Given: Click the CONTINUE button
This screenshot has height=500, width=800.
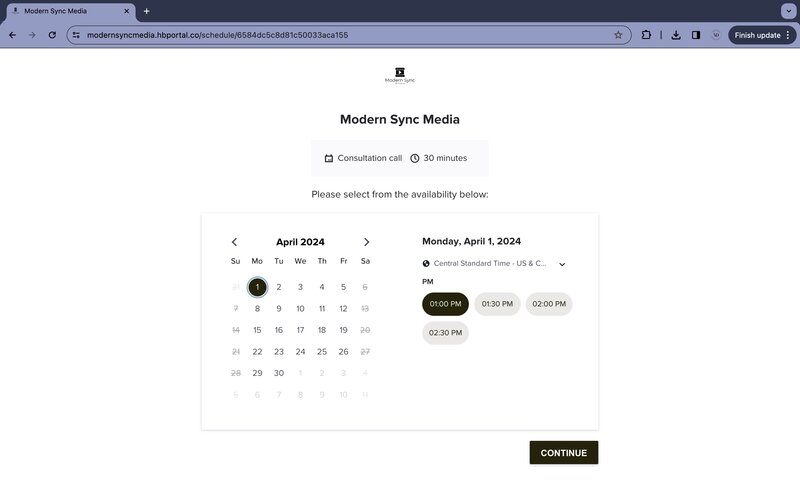Looking at the screenshot, I should click(x=564, y=453).
